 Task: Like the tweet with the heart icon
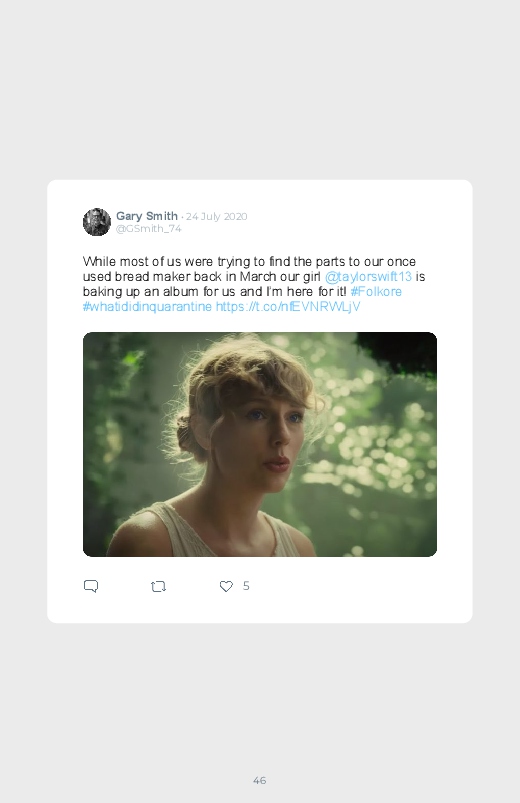coord(226,586)
